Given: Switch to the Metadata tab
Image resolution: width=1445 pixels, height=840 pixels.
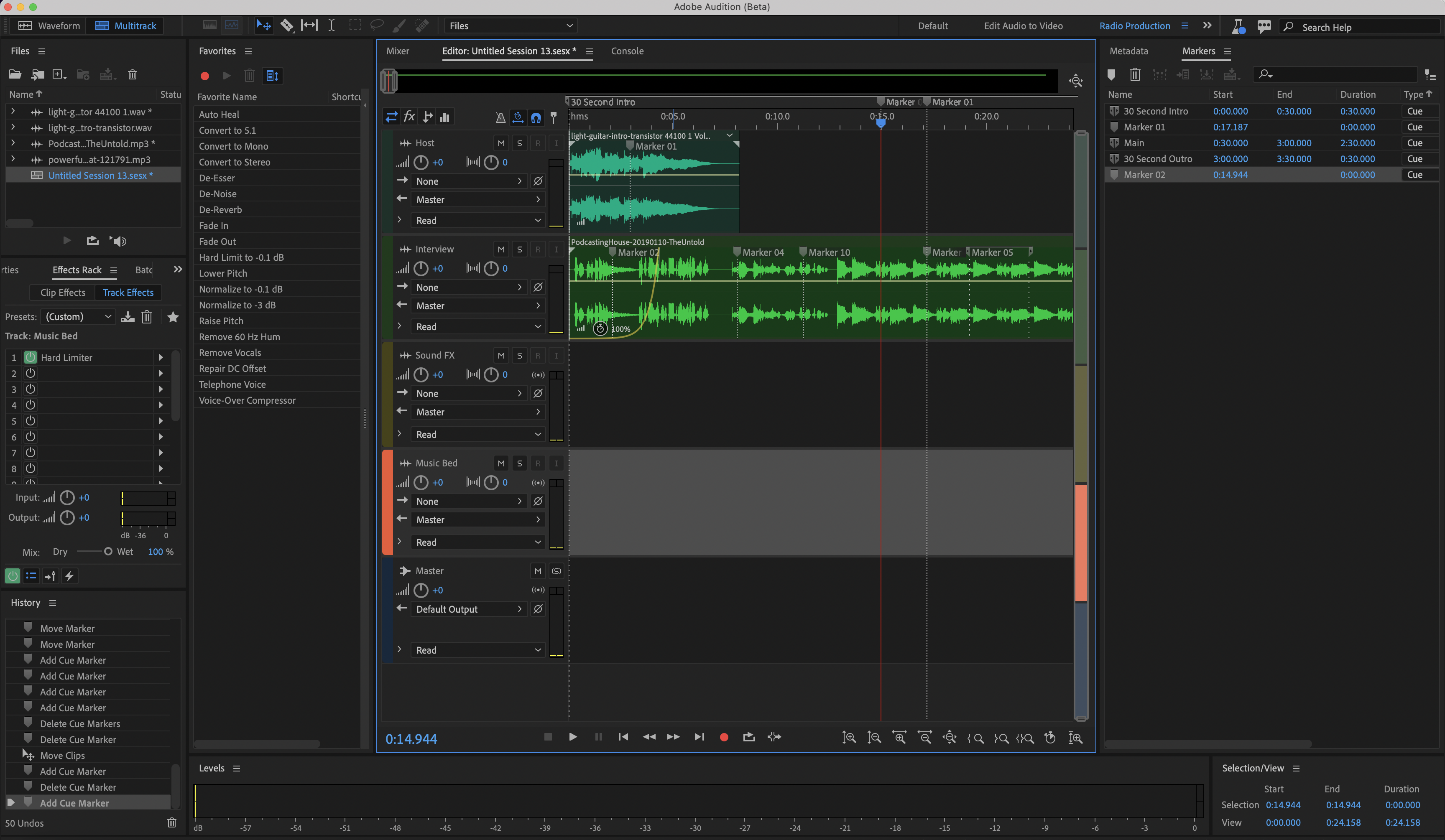Looking at the screenshot, I should pos(1128,51).
